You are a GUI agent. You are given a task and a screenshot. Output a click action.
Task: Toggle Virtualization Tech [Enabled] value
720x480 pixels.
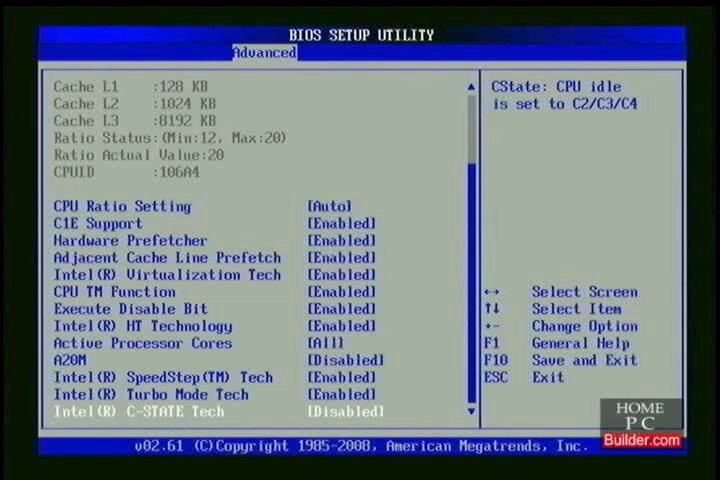[x=341, y=275]
